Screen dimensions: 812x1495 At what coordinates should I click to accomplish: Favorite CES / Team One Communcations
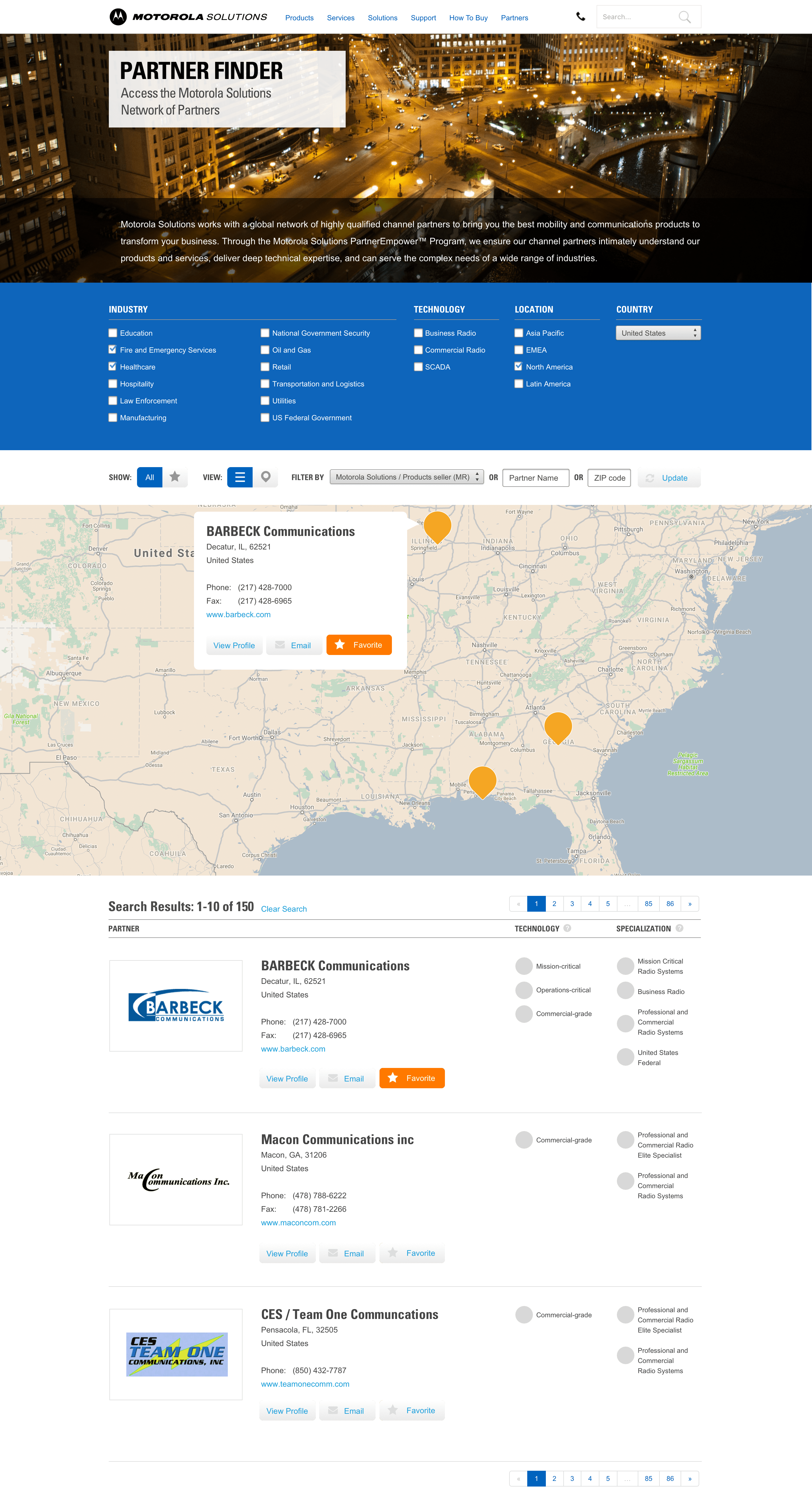click(x=412, y=1410)
